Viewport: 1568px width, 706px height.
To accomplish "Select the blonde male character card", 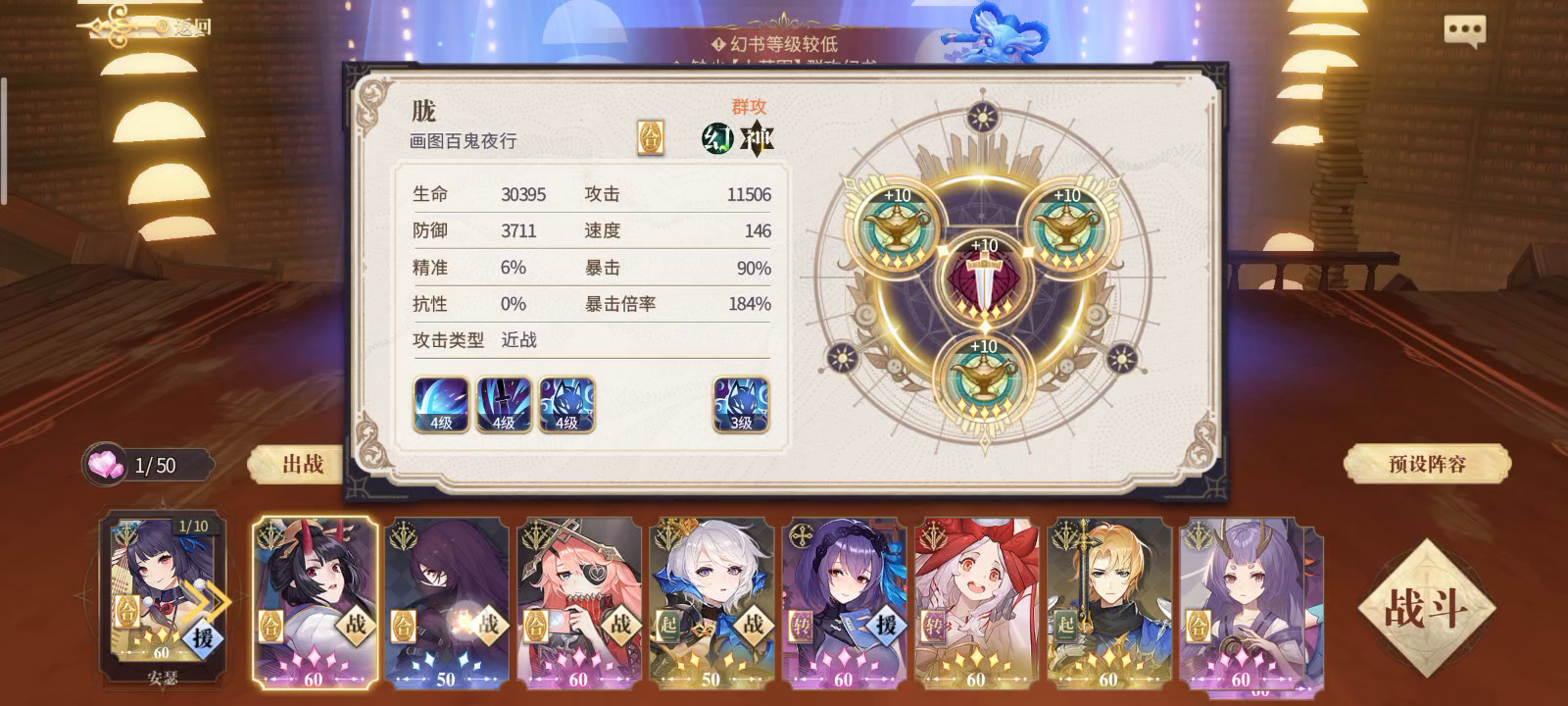I will coord(1108,602).
